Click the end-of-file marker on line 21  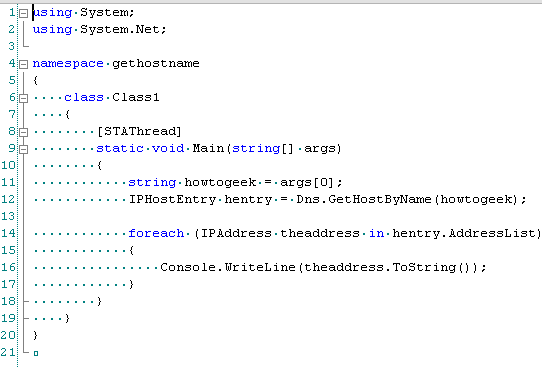tap(36, 353)
